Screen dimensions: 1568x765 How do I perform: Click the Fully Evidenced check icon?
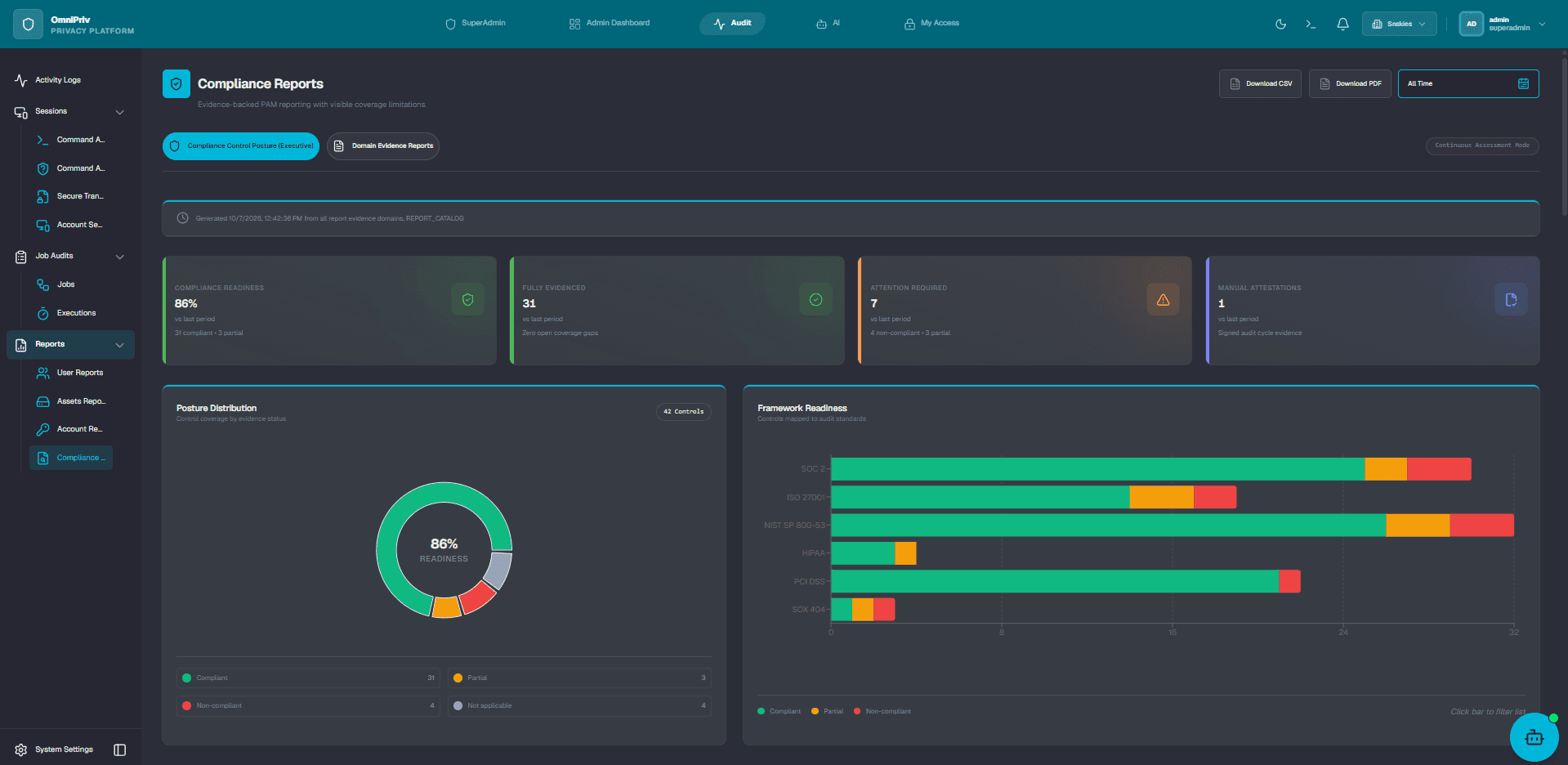point(815,300)
